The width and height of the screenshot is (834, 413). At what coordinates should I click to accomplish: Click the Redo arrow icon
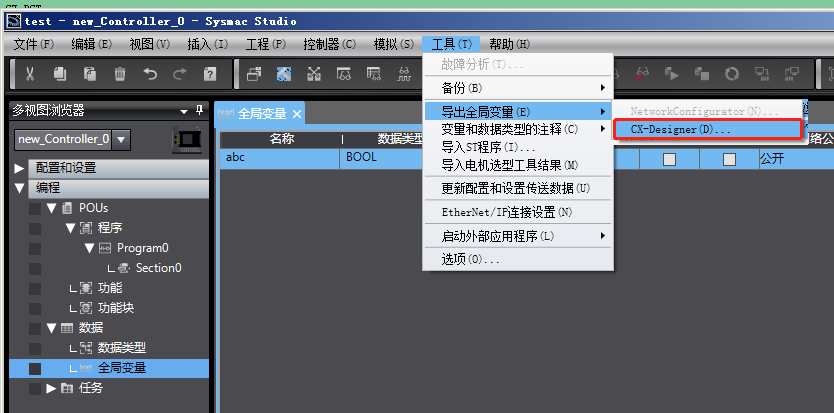coord(180,74)
